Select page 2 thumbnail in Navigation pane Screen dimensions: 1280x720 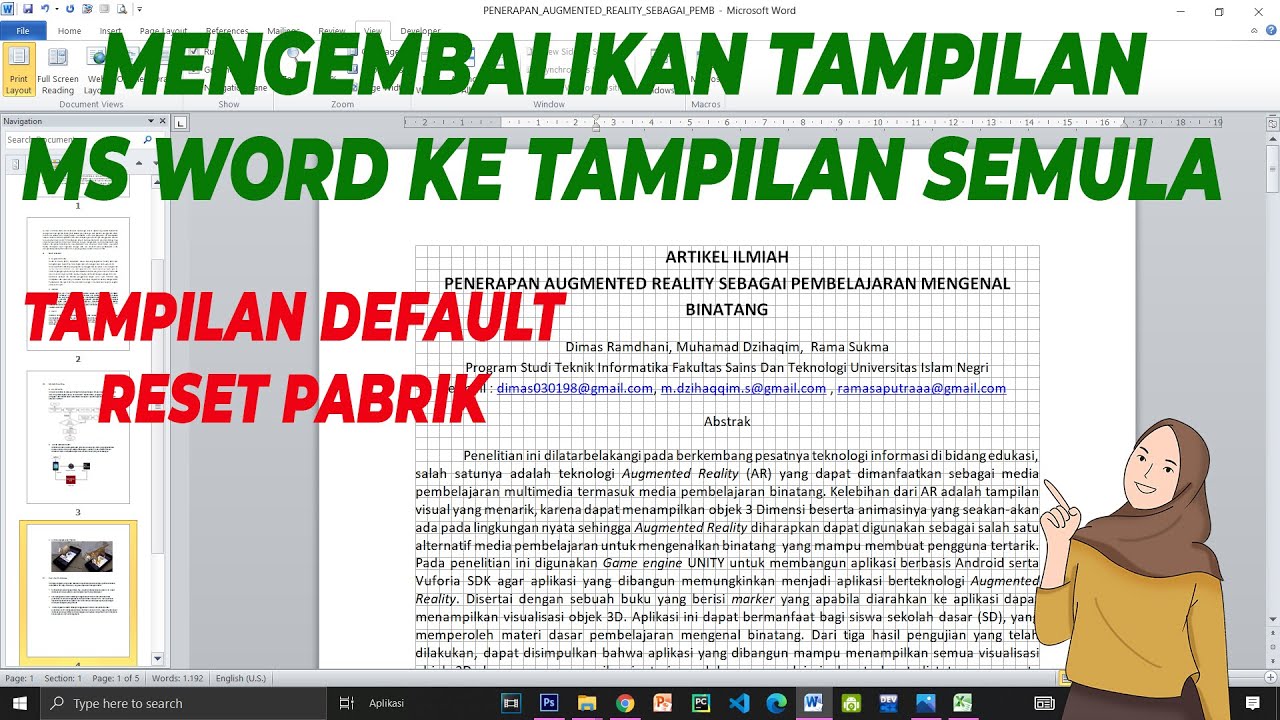(78, 284)
